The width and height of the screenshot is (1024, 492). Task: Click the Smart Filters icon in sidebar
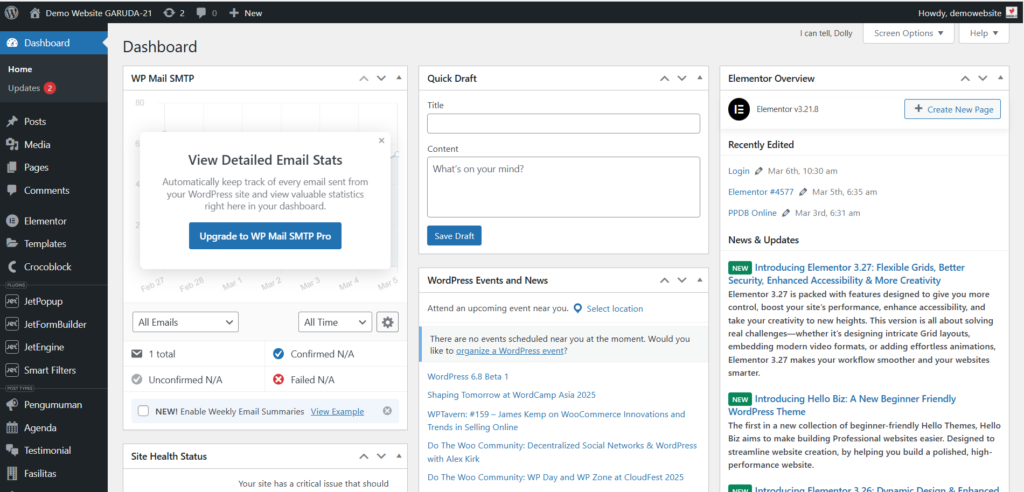12,370
